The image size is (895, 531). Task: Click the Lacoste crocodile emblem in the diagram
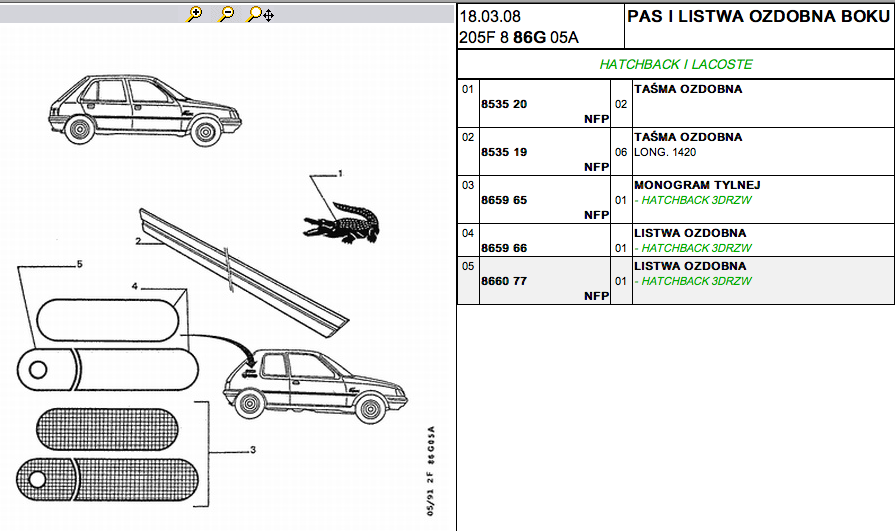click(343, 223)
